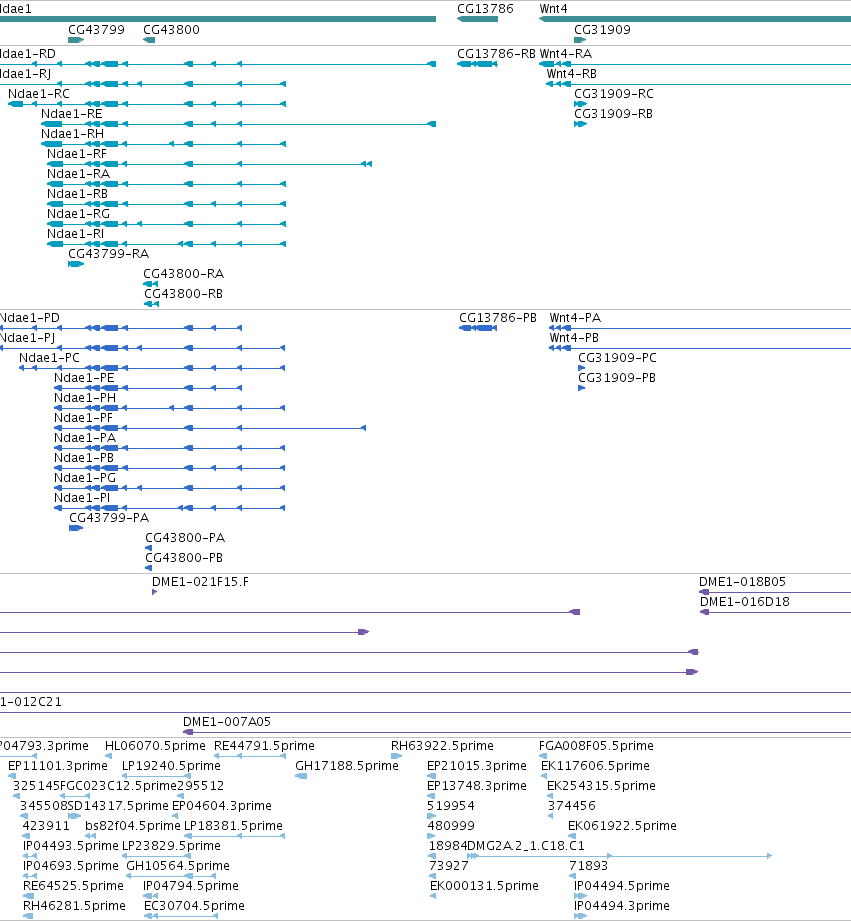
Task: Select the CG31909-PC protein label
Action: coord(617,357)
